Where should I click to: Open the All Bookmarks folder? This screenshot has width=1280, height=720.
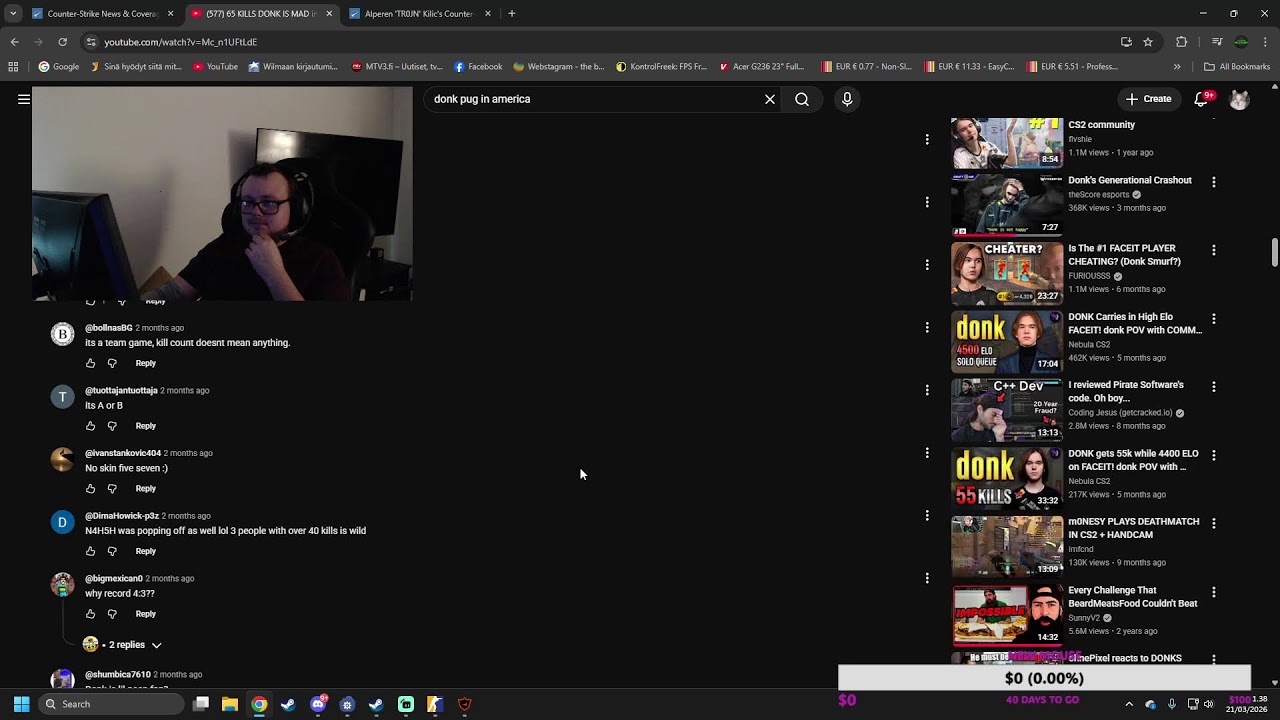pos(1237,67)
